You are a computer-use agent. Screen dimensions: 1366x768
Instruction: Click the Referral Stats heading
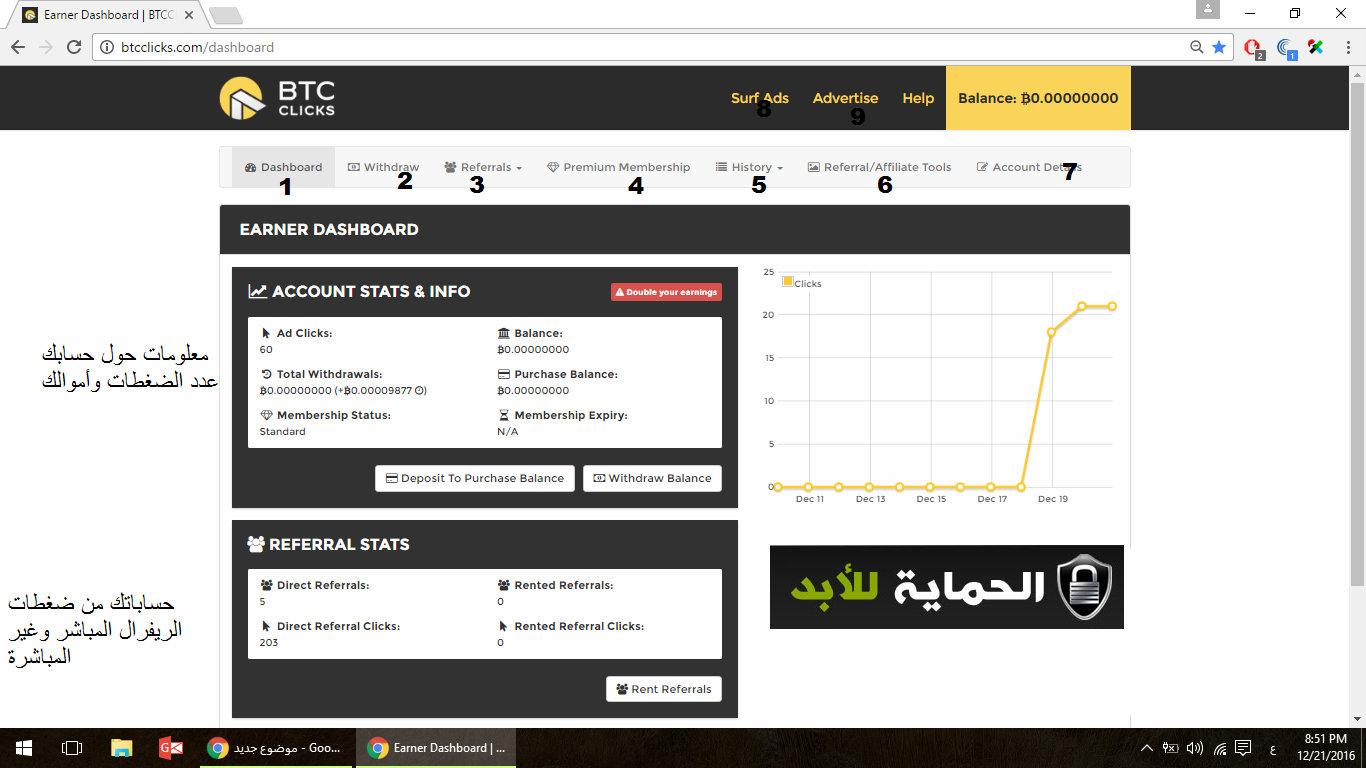pyautogui.click(x=328, y=545)
